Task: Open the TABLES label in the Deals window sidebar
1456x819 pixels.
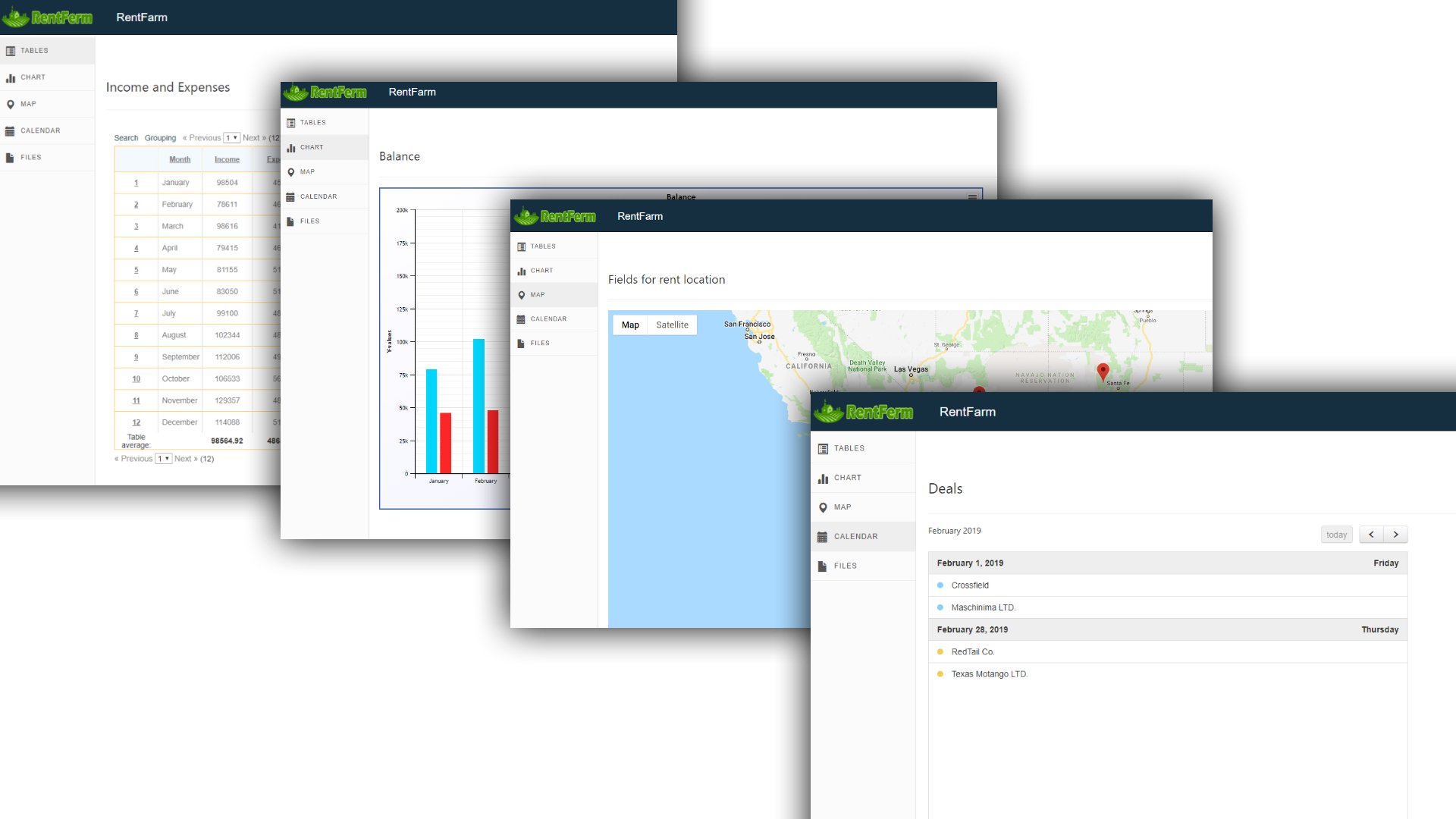Action: click(849, 449)
